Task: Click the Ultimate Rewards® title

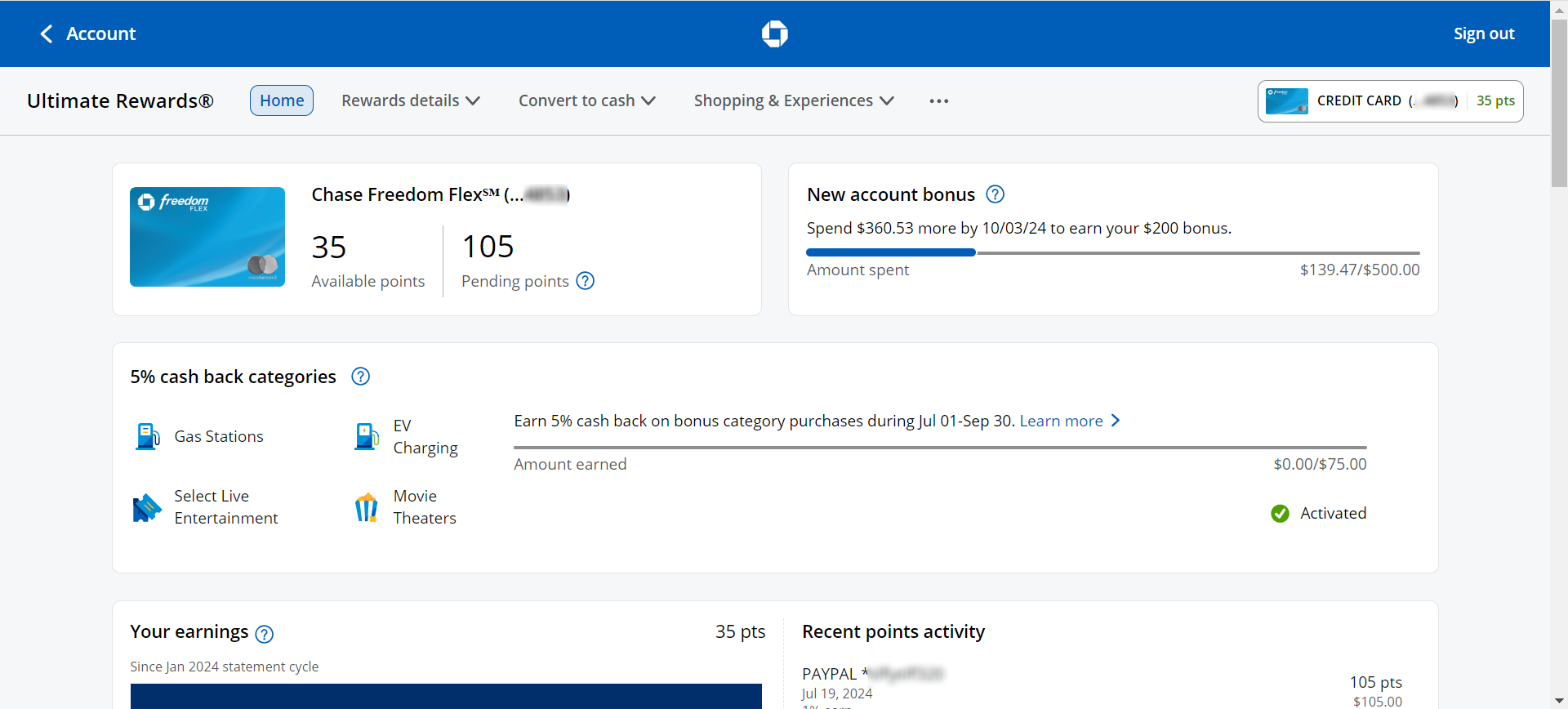Action: 120,100
